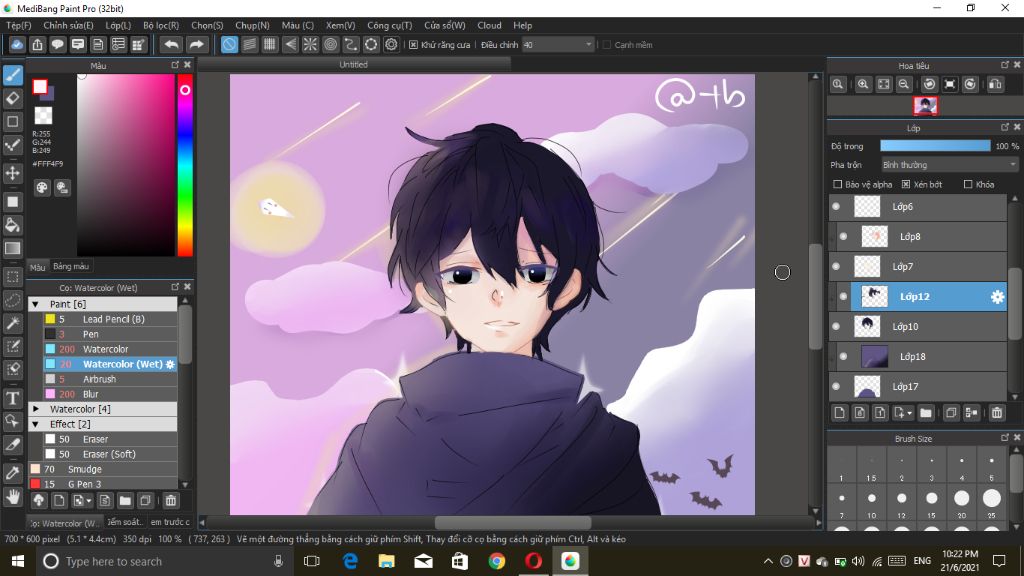Open the Cloud menu
1024x576 pixels.
tap(489, 25)
